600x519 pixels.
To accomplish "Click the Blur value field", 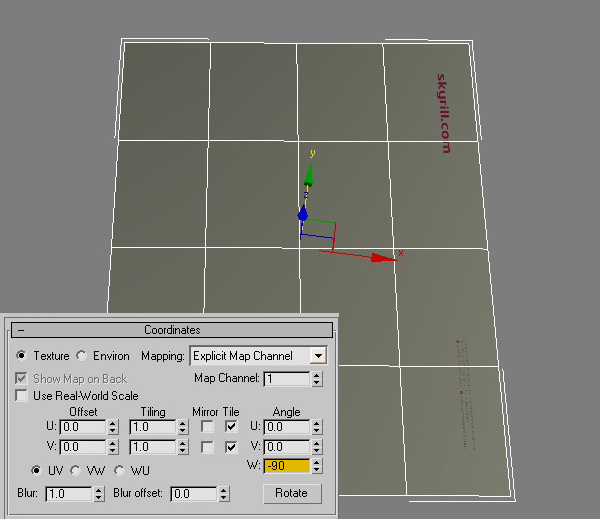I will click(67, 494).
